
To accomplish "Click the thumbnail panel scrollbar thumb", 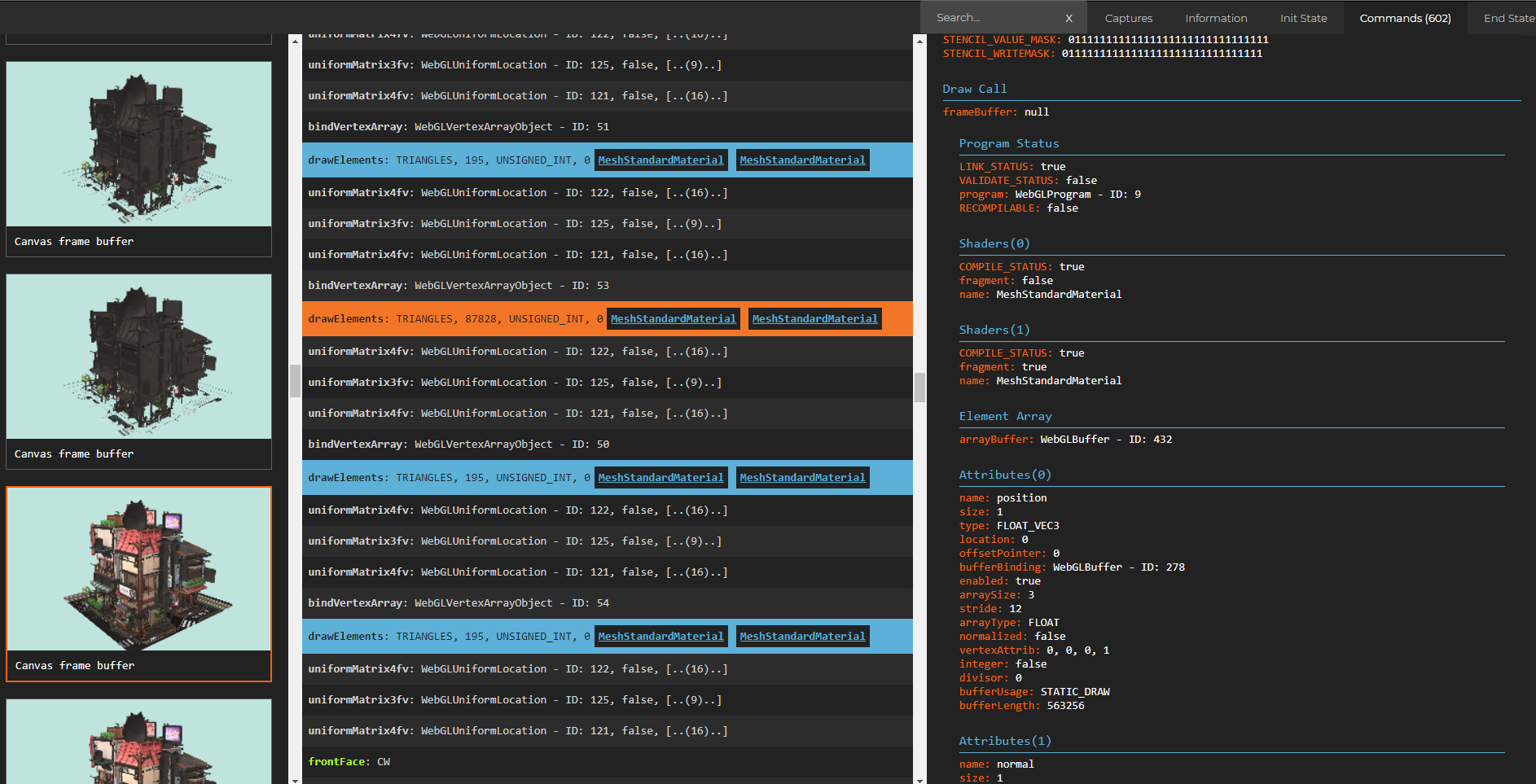I will [x=295, y=381].
